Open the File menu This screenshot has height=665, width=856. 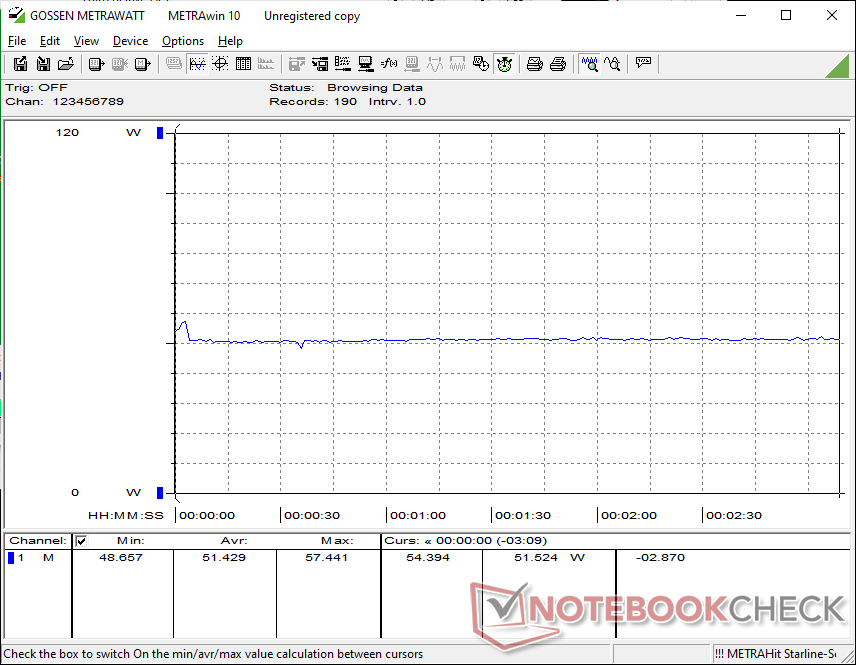tap(17, 41)
